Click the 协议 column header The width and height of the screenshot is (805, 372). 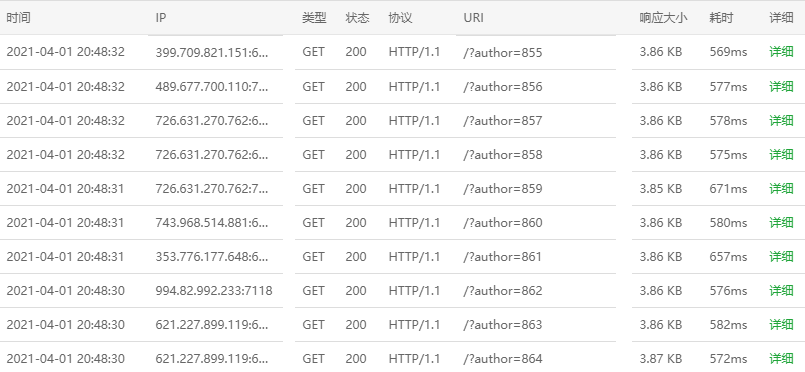(x=400, y=17)
